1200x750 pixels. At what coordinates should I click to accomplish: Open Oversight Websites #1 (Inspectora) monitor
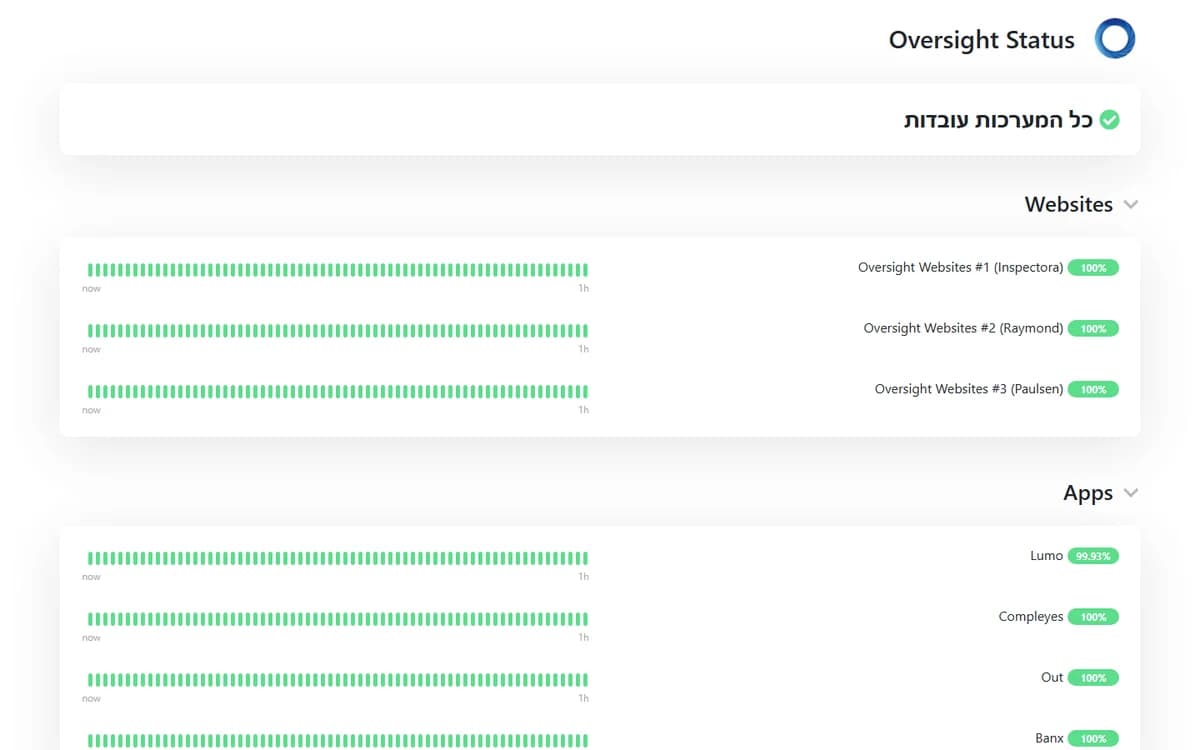[x=960, y=268]
